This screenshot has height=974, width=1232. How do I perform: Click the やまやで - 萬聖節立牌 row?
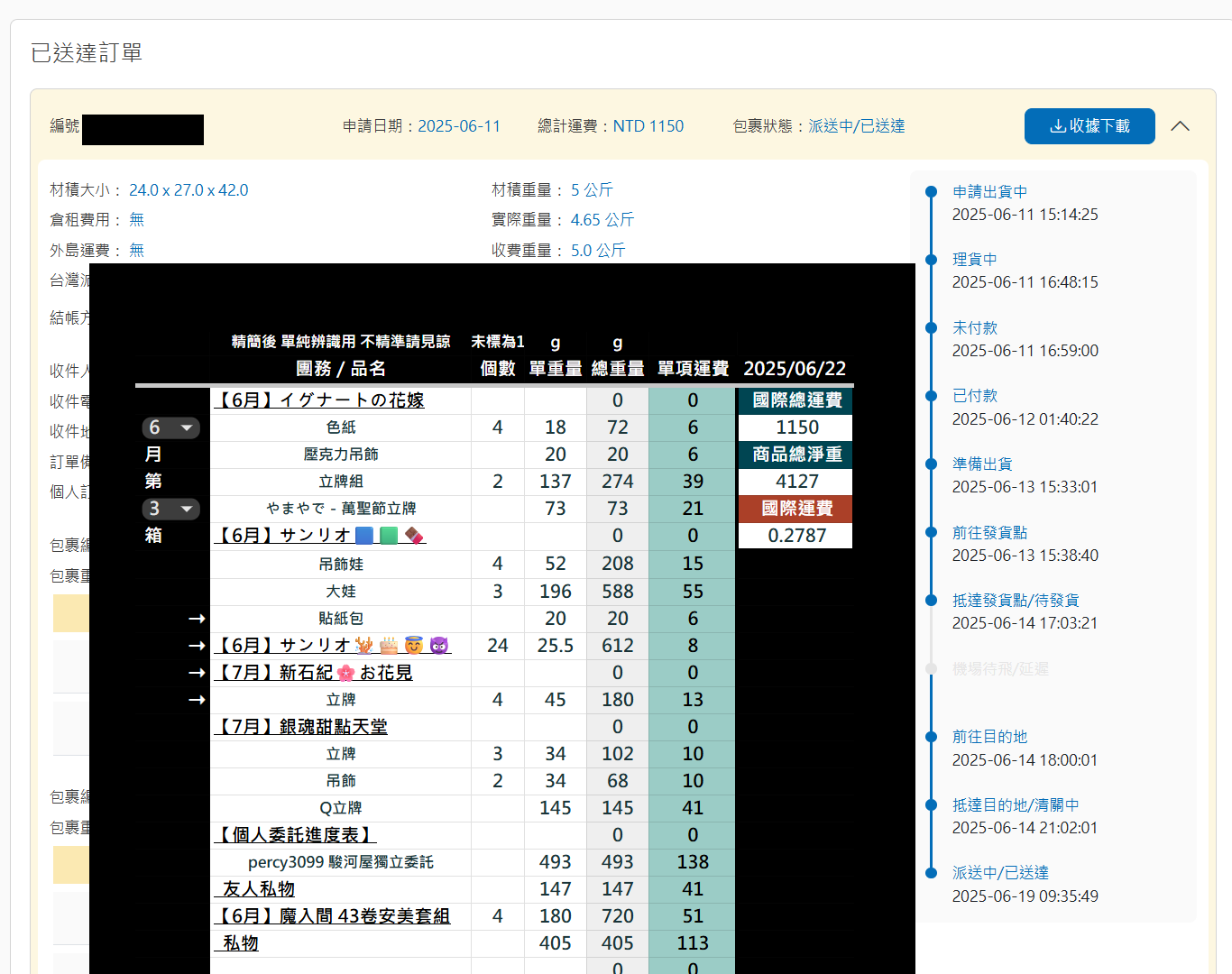click(x=341, y=509)
